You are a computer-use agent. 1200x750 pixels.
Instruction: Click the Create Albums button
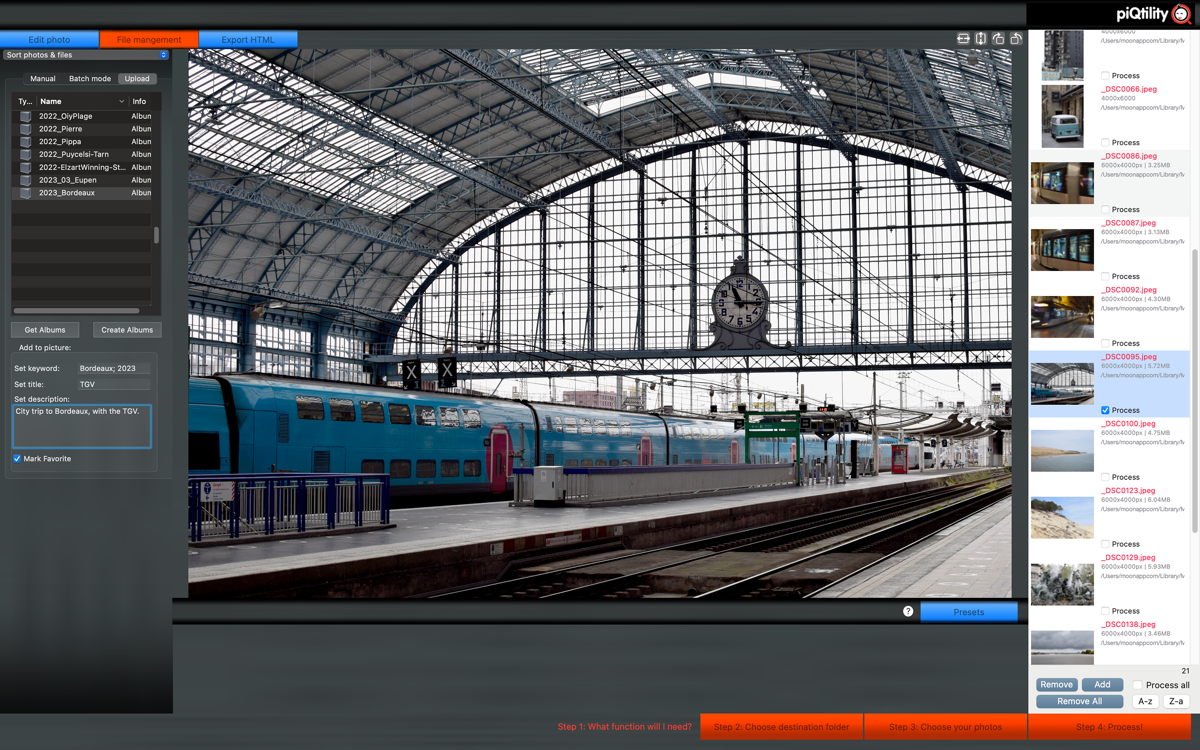pos(127,330)
